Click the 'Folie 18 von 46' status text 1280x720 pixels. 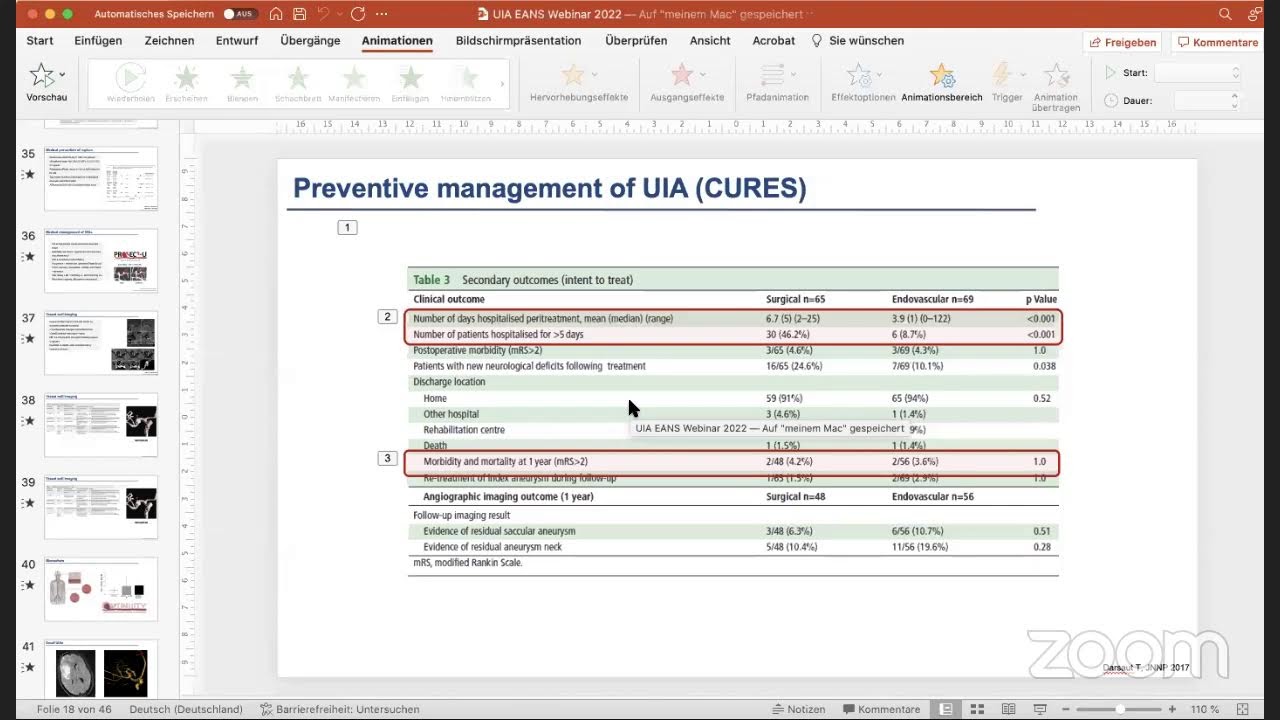(x=75, y=709)
